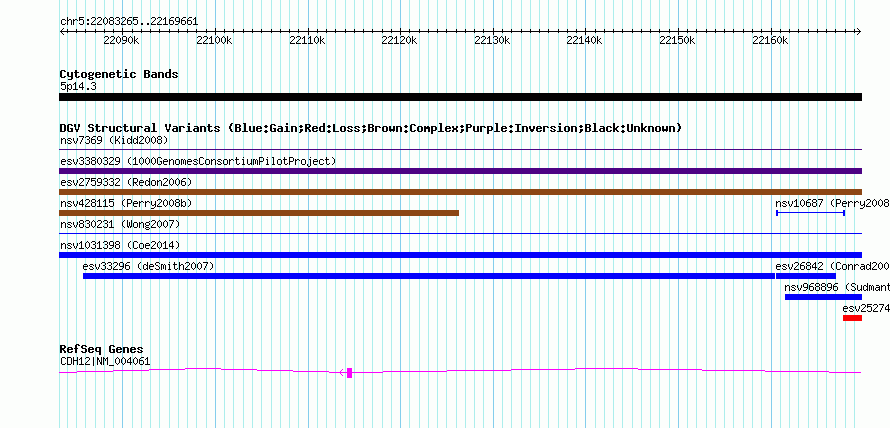Click the Cytogenetic Bands track title
This screenshot has height=428, width=890.
pos(119,74)
